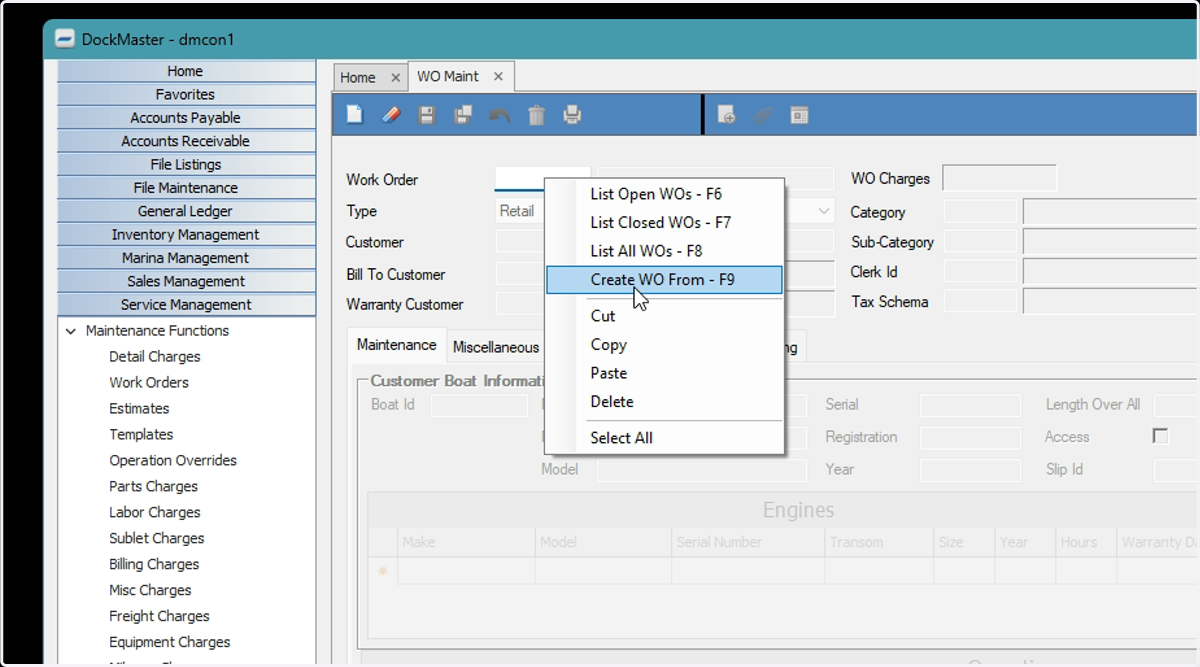
Task: Open the Sales Management section
Action: pos(185,281)
